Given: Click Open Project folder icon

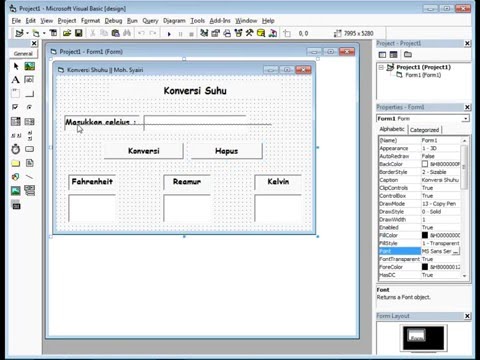Looking at the screenshot, I should click(67, 33).
